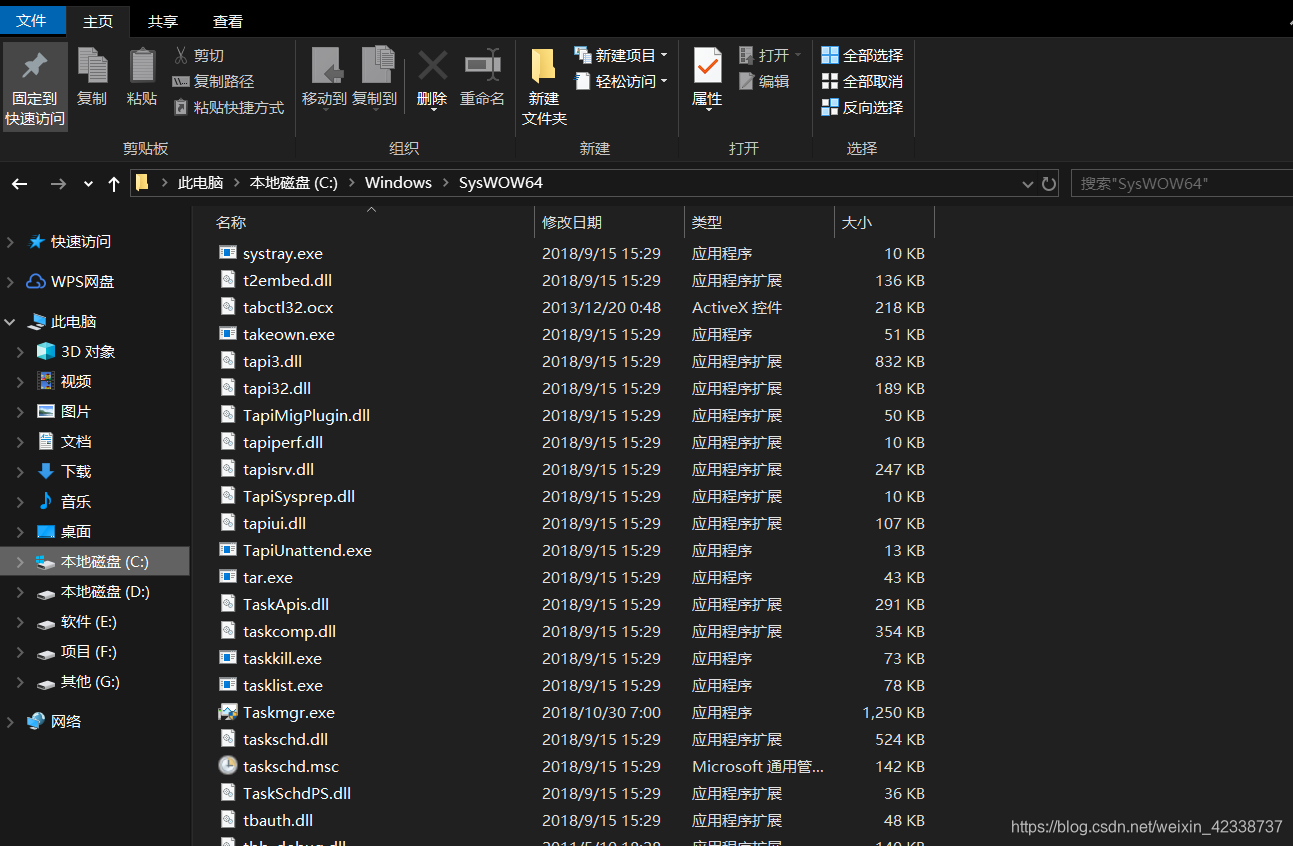The height and width of the screenshot is (846, 1293).
Task: Switch to Home (主页) ribbon tab
Action: point(98,21)
